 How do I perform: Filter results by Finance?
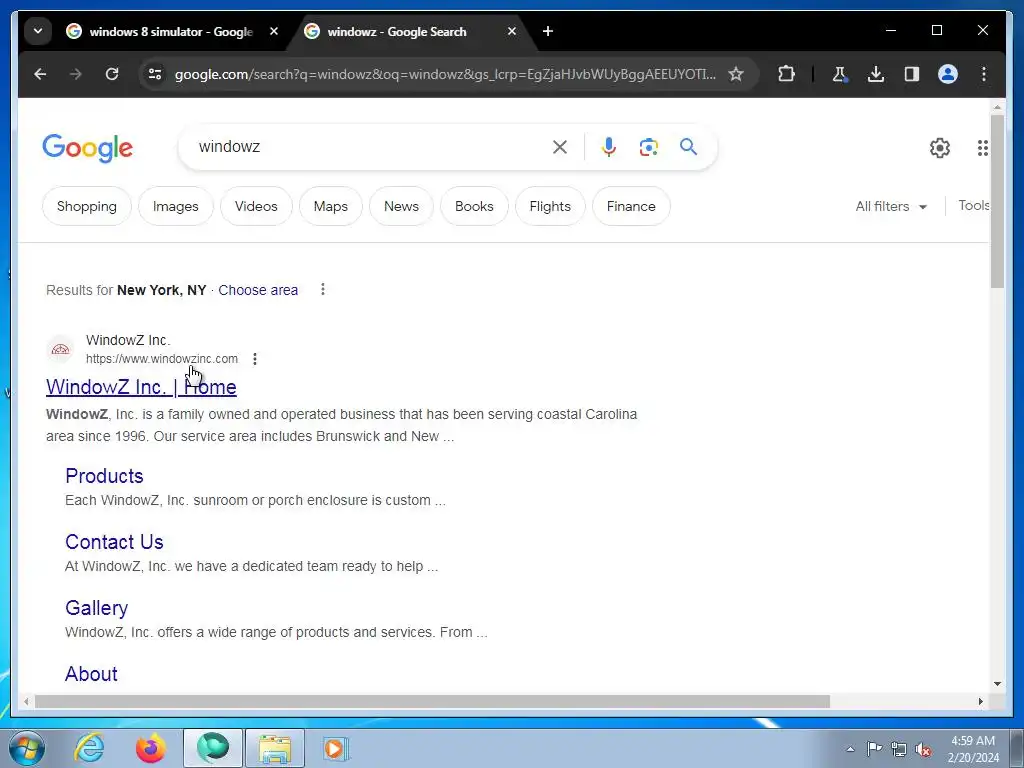pyautogui.click(x=631, y=206)
